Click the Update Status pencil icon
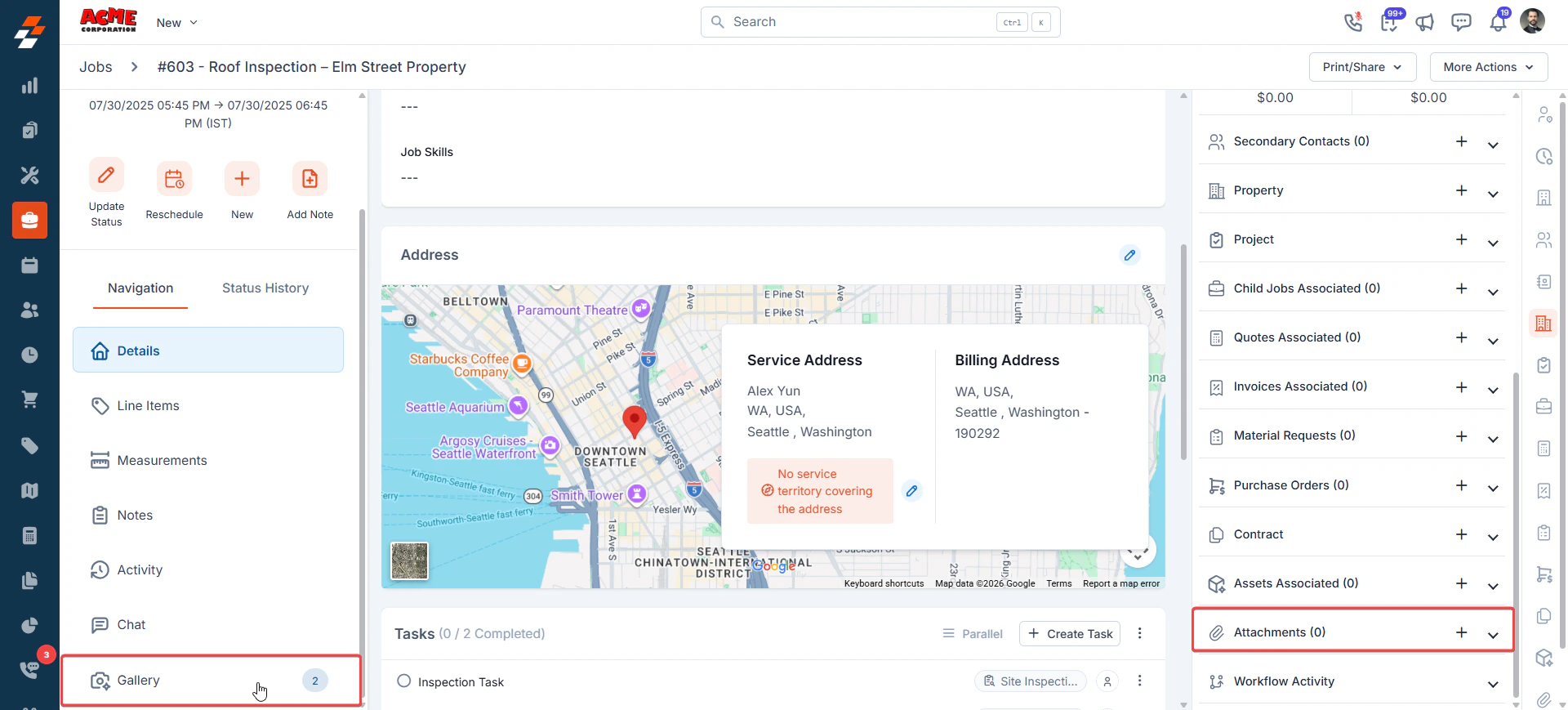Image resolution: width=1568 pixels, height=710 pixels. pyautogui.click(x=106, y=176)
